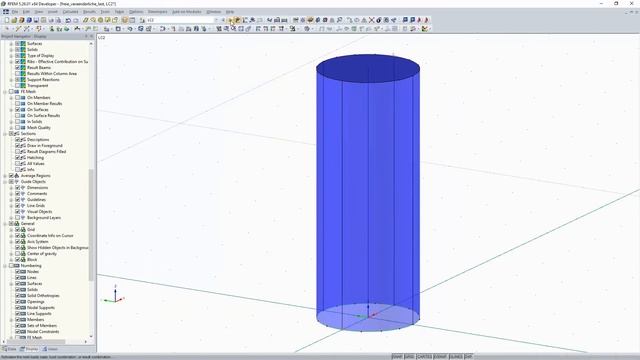Viewport: 640px width, 360px height.
Task: Switch to the Display navigator tab
Action: pos(29,349)
